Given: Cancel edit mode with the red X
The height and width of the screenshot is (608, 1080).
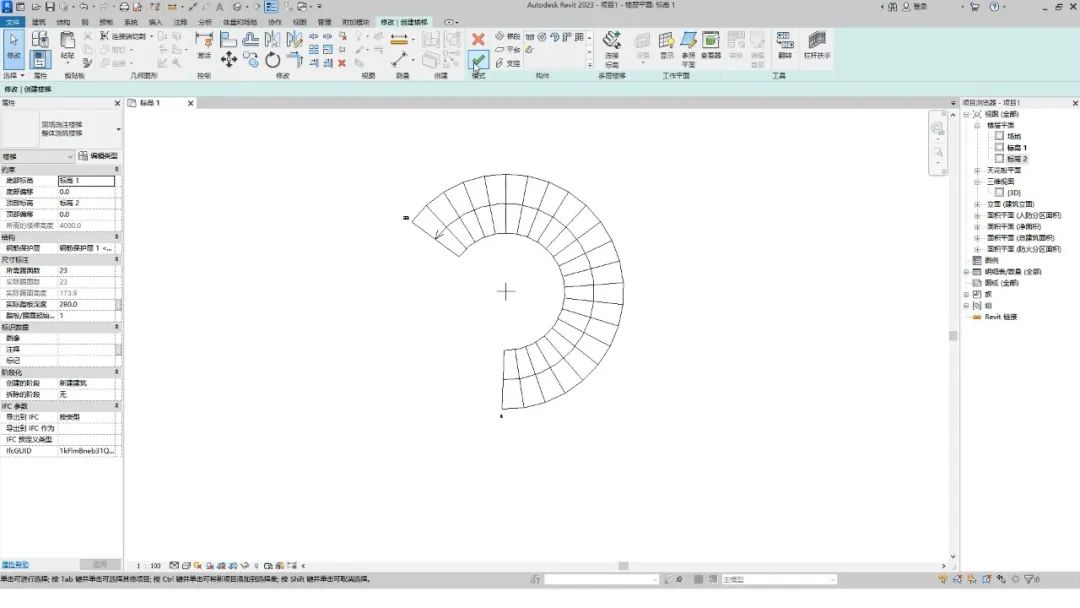Looking at the screenshot, I should click(x=478, y=39).
